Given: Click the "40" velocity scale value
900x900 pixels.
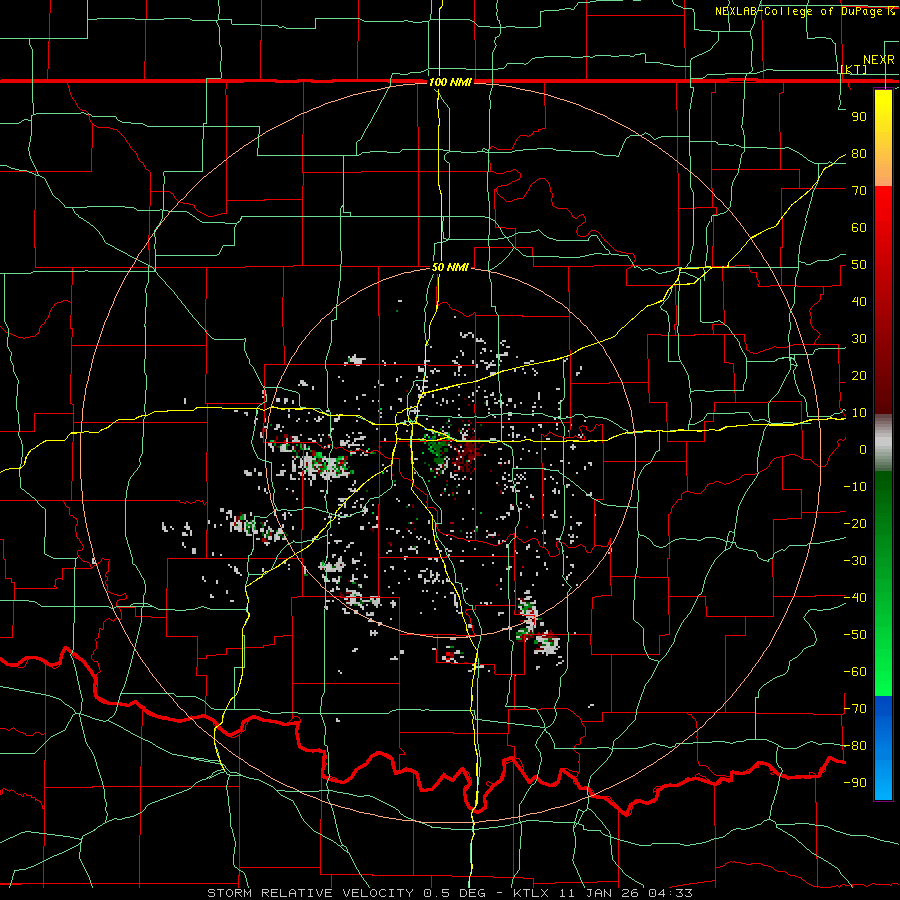Looking at the screenshot, I should [859, 302].
